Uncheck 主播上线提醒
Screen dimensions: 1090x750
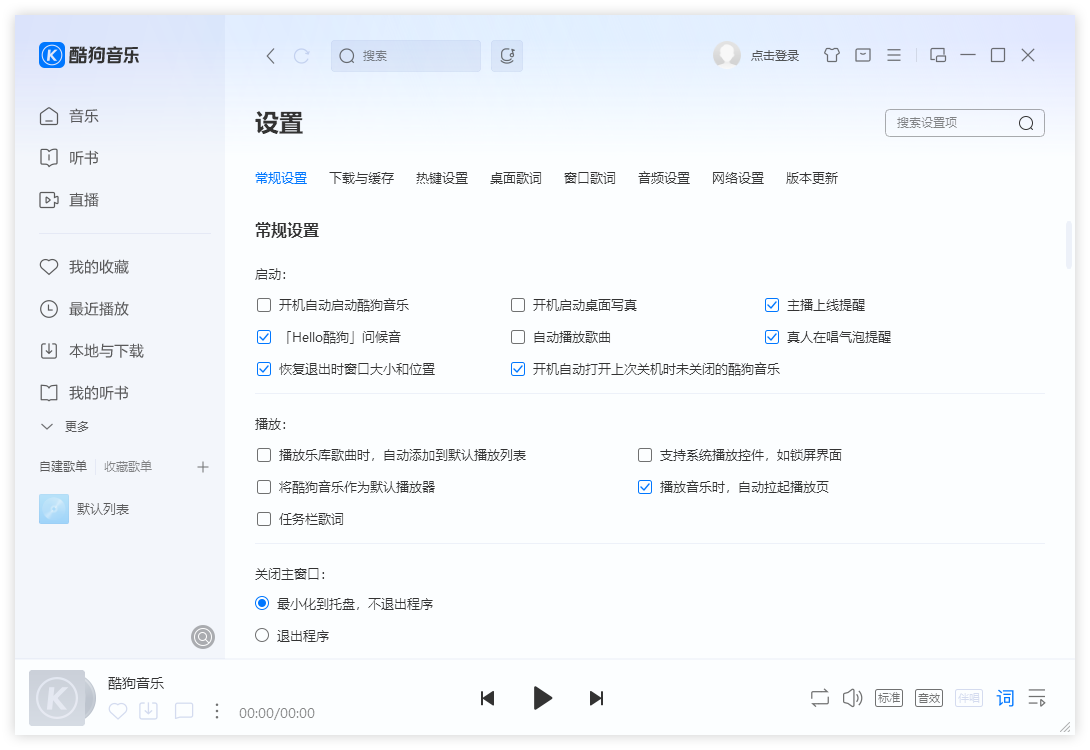click(x=772, y=305)
